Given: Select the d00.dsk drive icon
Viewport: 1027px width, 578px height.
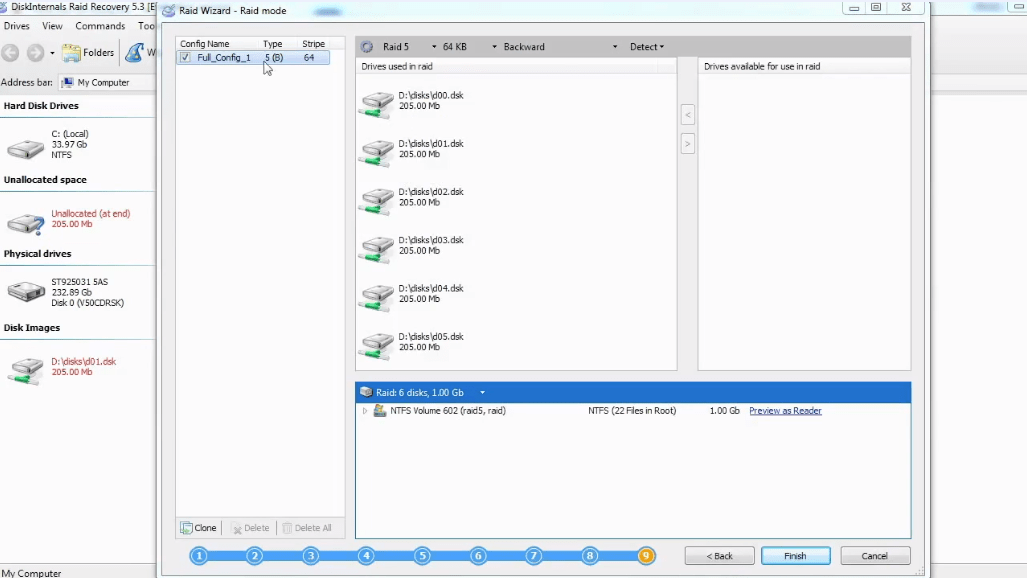Looking at the screenshot, I should (377, 103).
